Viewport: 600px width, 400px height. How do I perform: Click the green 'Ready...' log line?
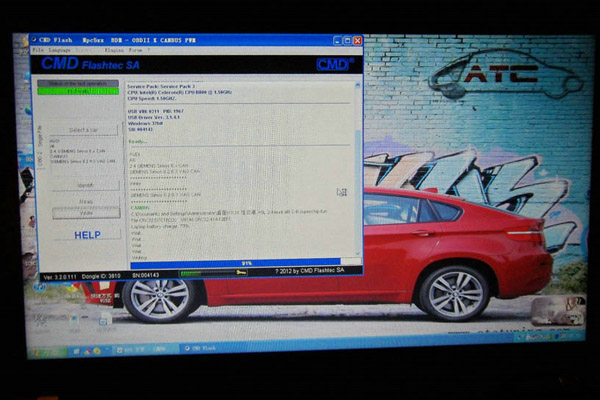pos(137,142)
